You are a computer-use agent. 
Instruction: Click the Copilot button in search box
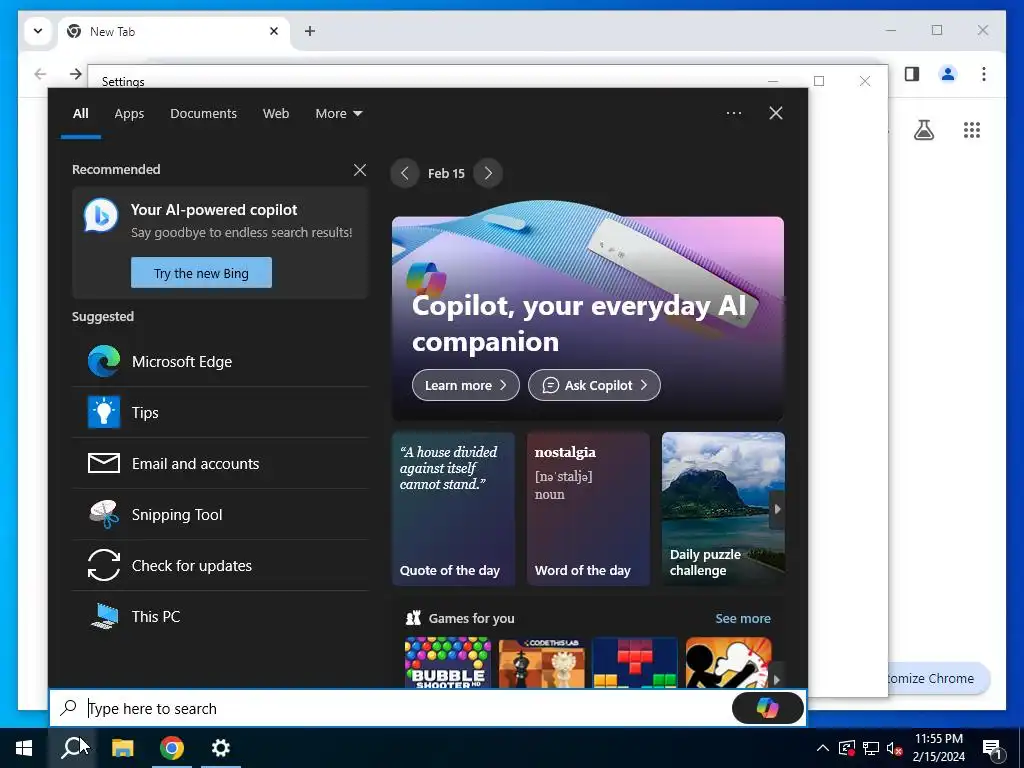(x=767, y=708)
